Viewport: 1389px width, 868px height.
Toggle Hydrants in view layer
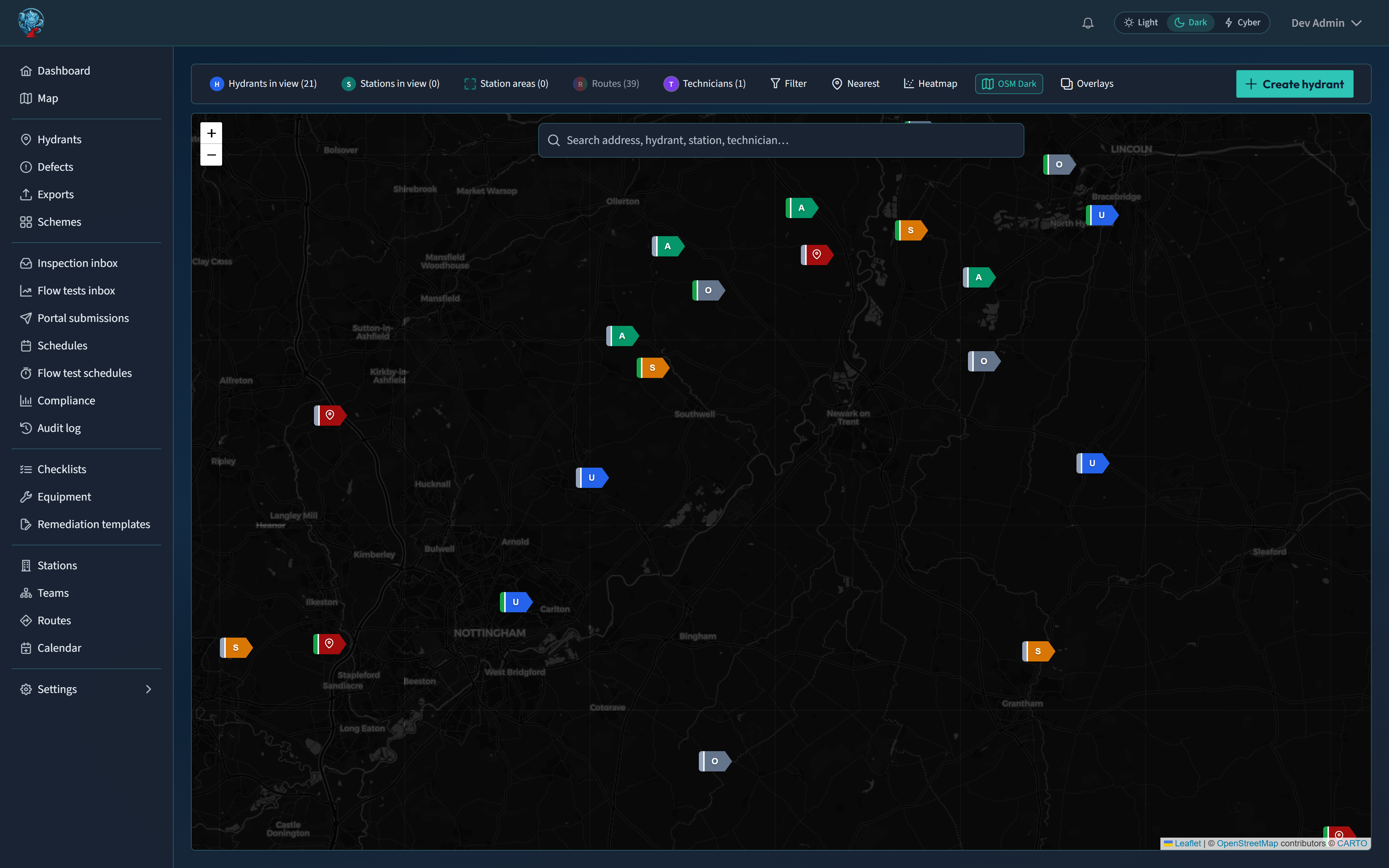tap(263, 84)
